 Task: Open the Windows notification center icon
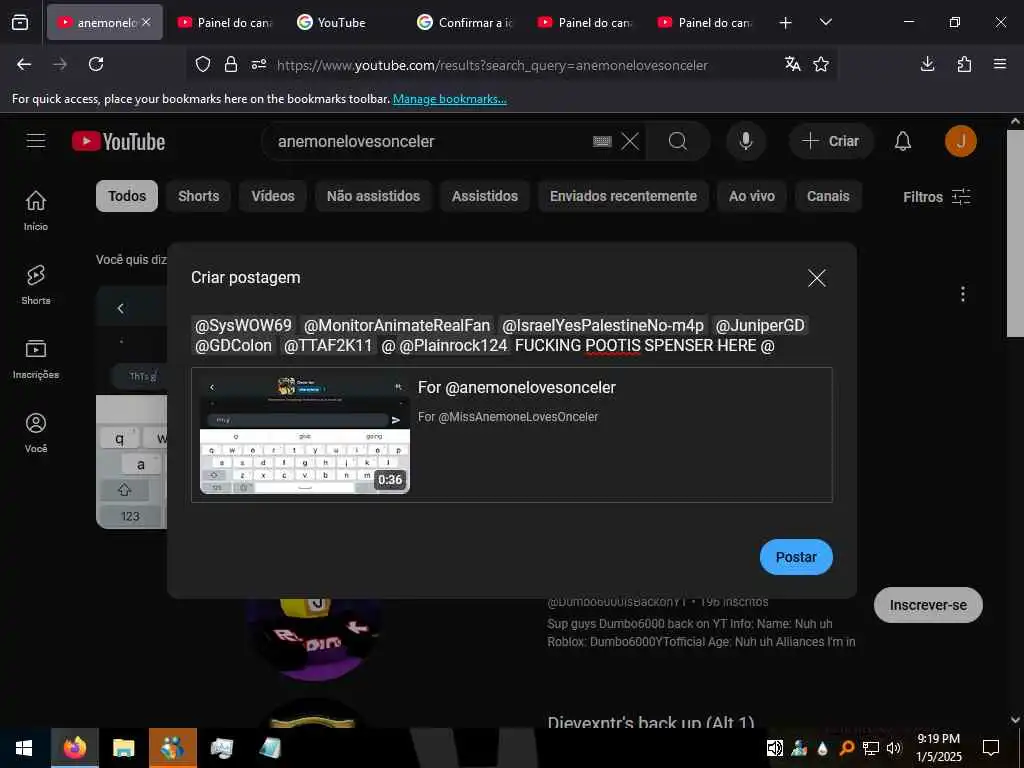[x=991, y=748]
